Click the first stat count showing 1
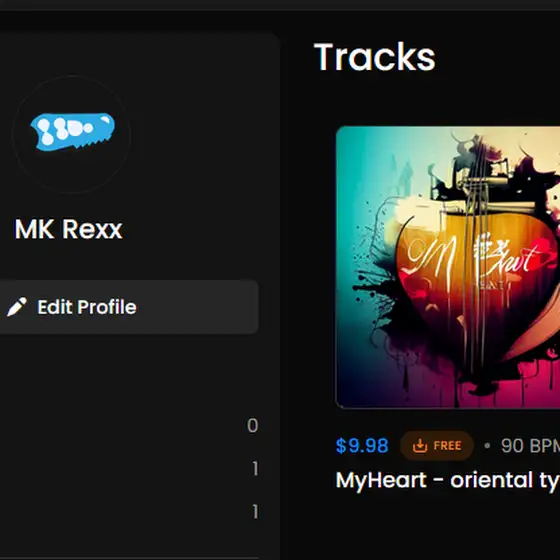Screen dimensions: 560x560 (x=255, y=469)
